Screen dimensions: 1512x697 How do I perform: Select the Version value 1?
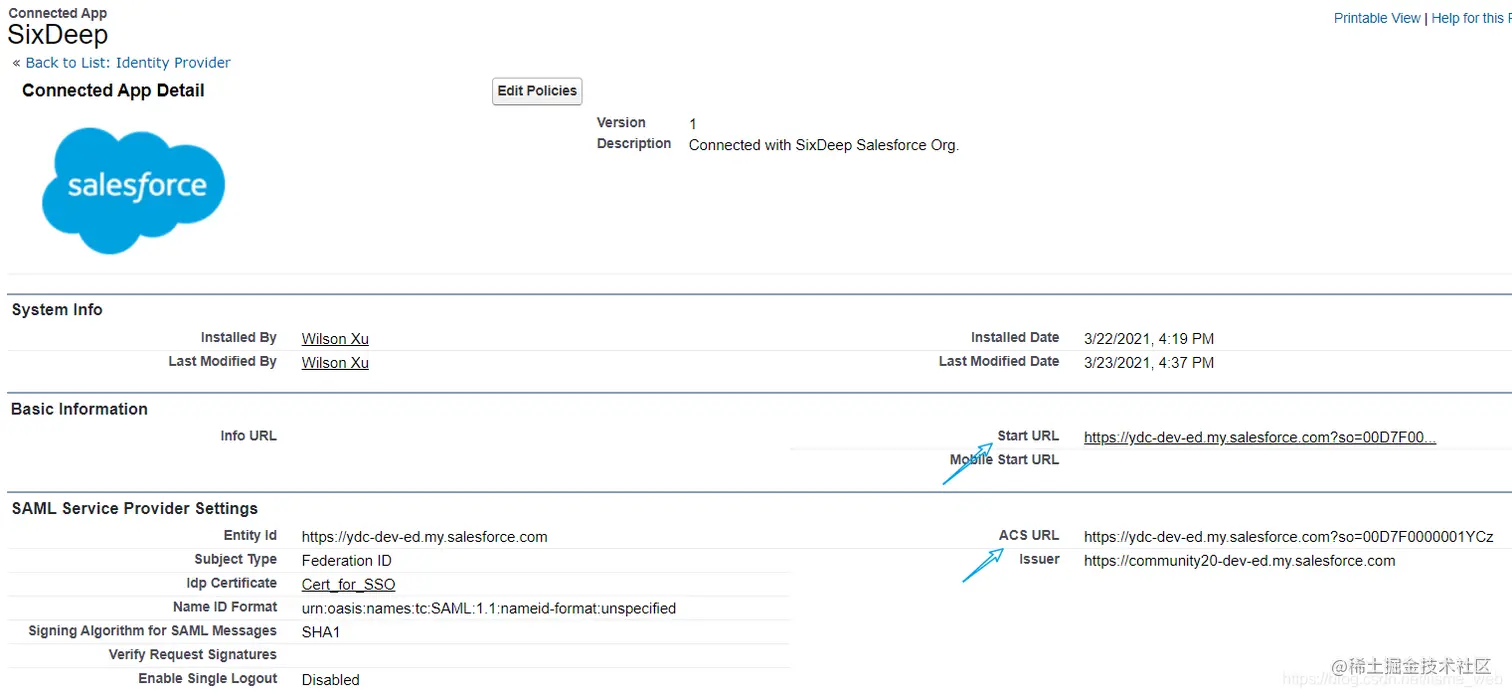[693, 124]
